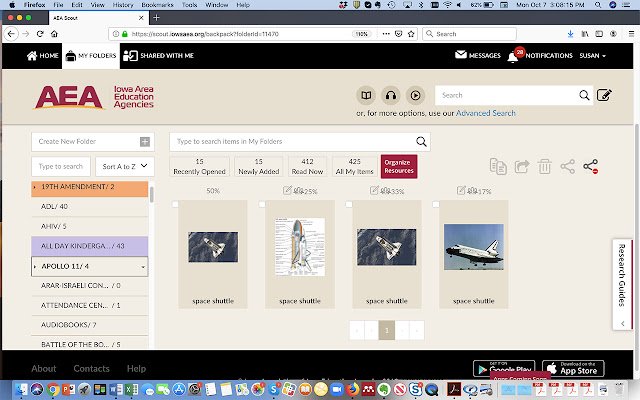Select the ALL DAY KINDERGA... folder
Screen dimensions: 640x400
90,247
